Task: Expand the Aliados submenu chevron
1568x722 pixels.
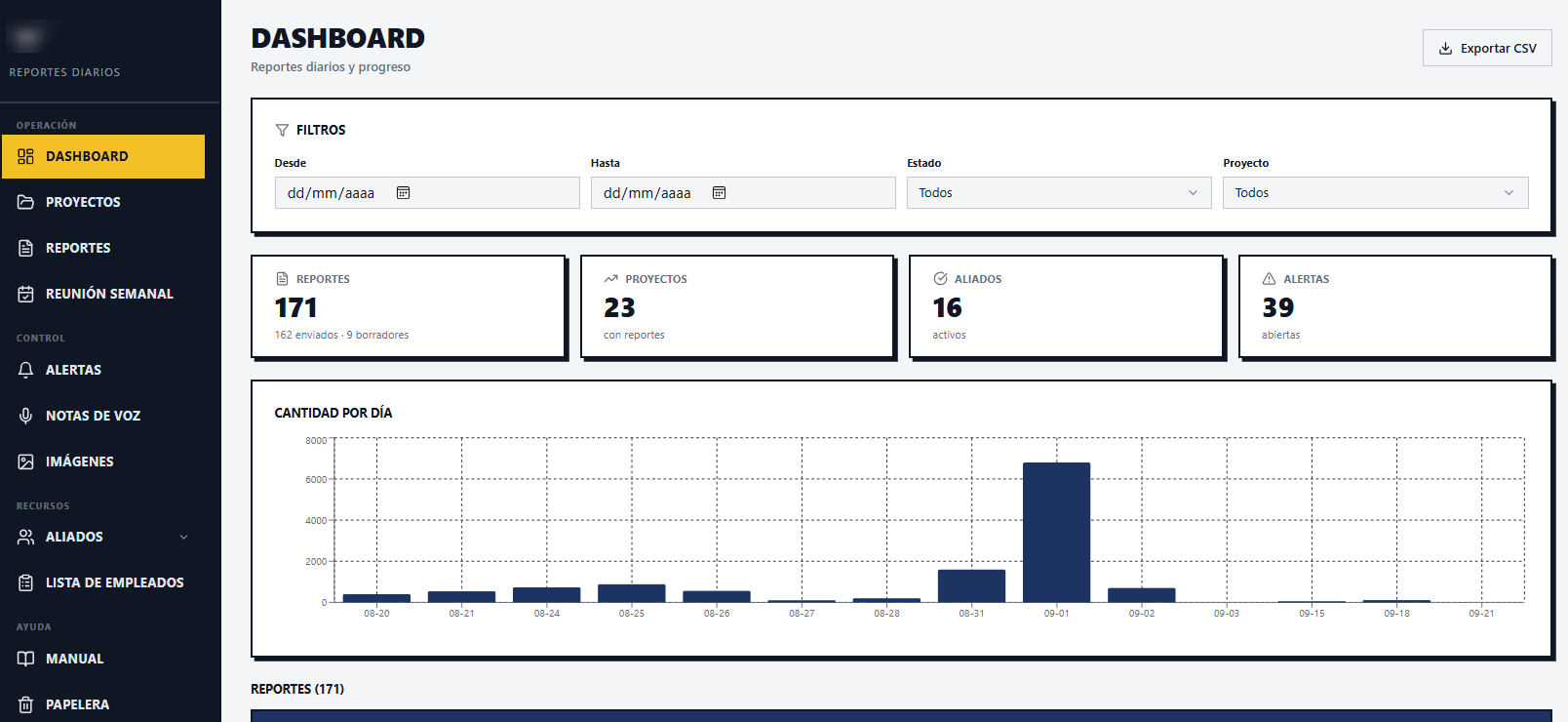Action: [183, 537]
